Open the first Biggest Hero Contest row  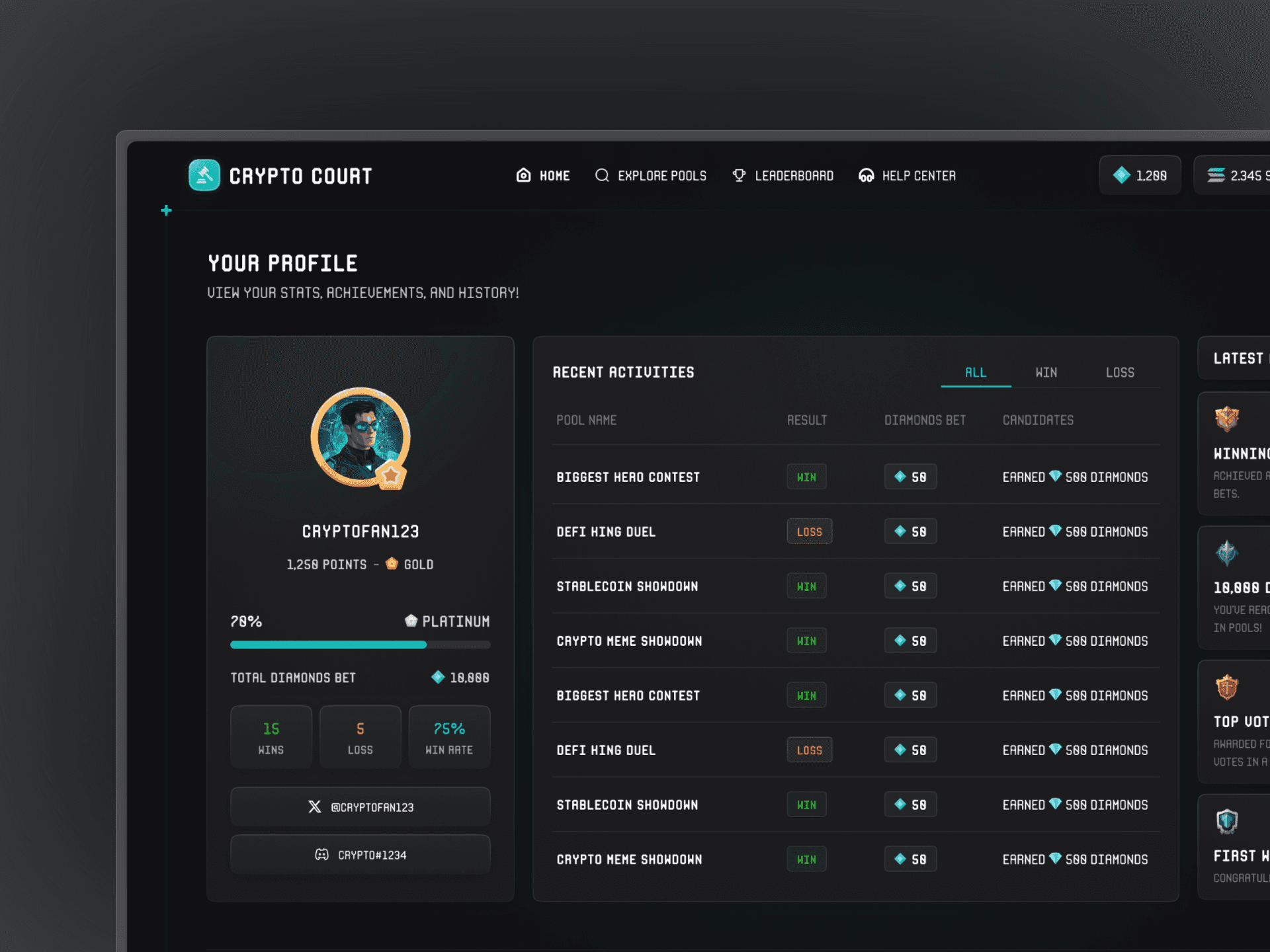[x=628, y=477]
